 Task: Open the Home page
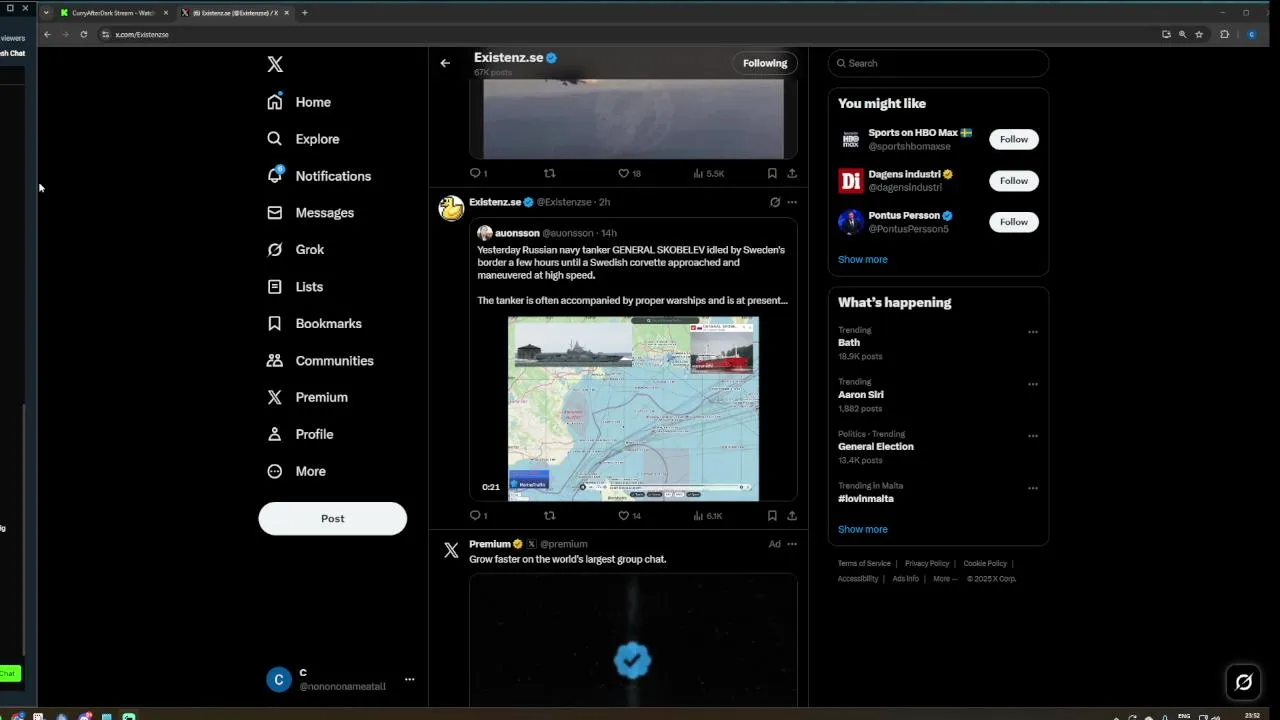click(299, 102)
